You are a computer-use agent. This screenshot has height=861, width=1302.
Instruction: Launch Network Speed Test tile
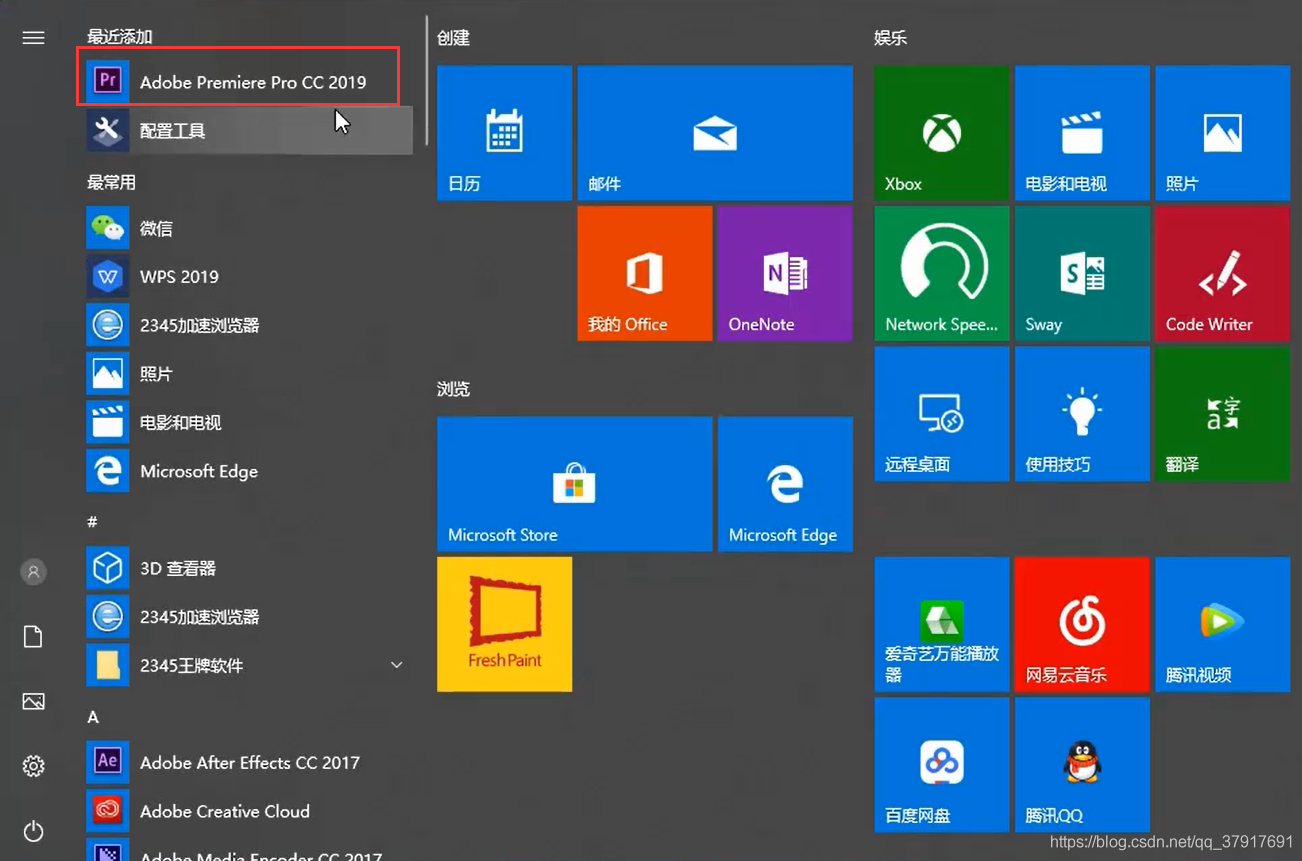coord(941,273)
